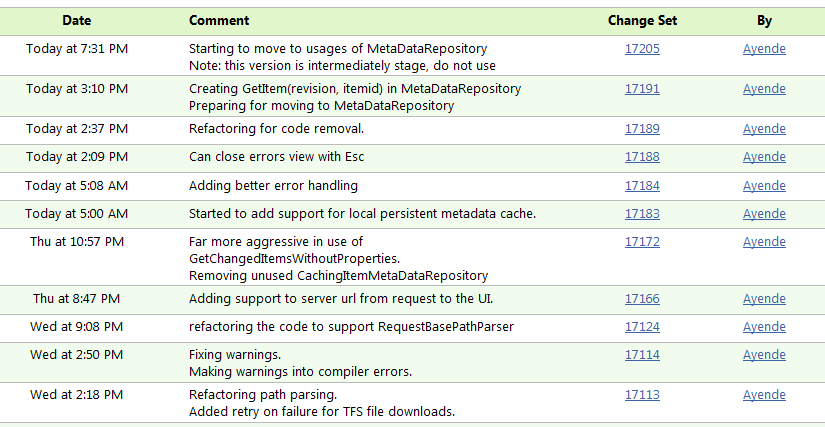
Task: Click Ayende author link beside 17113
Action: (764, 395)
